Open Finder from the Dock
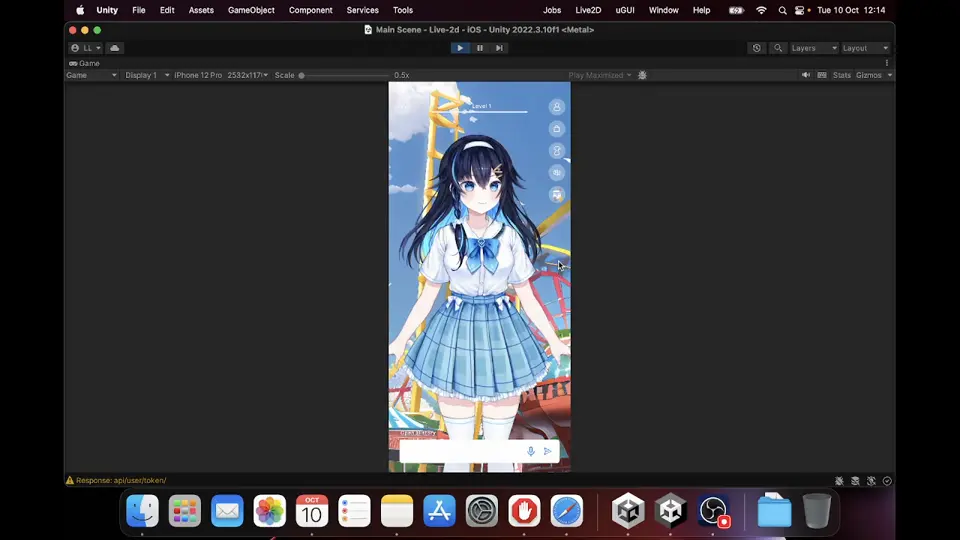Viewport: 960px width, 540px height. click(x=142, y=511)
